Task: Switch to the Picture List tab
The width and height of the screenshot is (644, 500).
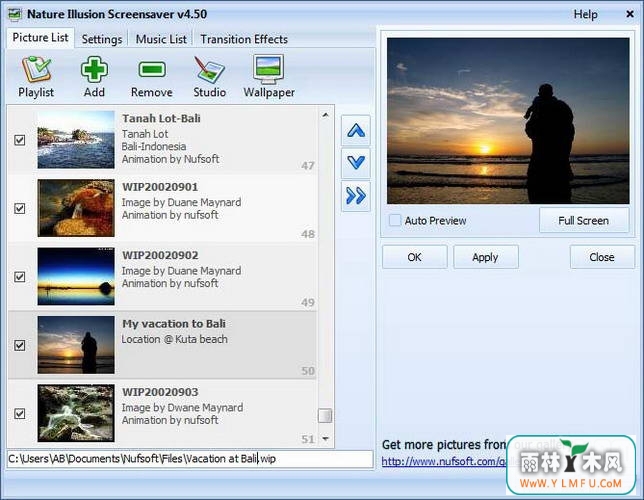Action: tap(40, 37)
